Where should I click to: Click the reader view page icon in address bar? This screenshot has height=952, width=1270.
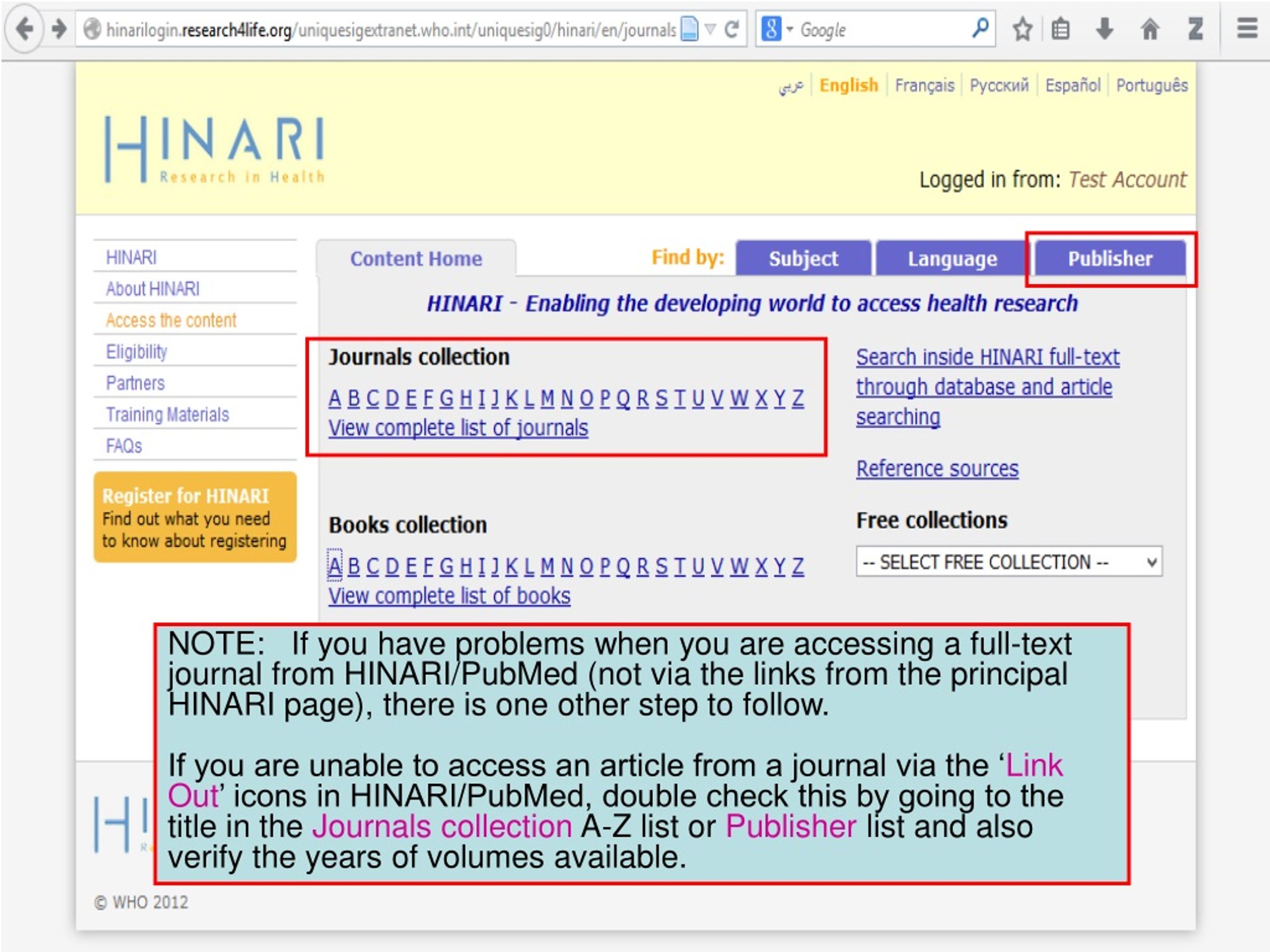tap(689, 29)
